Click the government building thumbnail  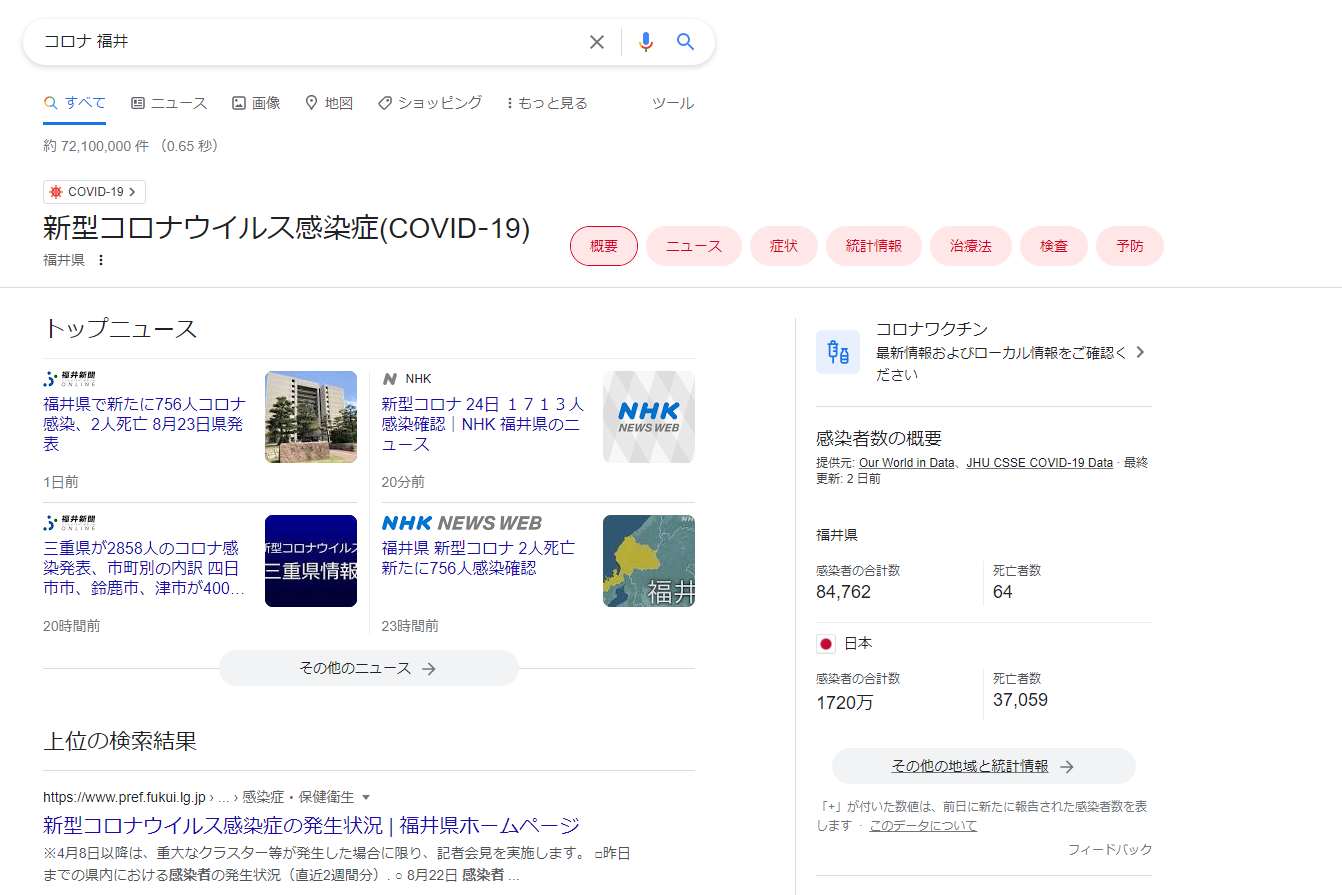[x=311, y=417]
